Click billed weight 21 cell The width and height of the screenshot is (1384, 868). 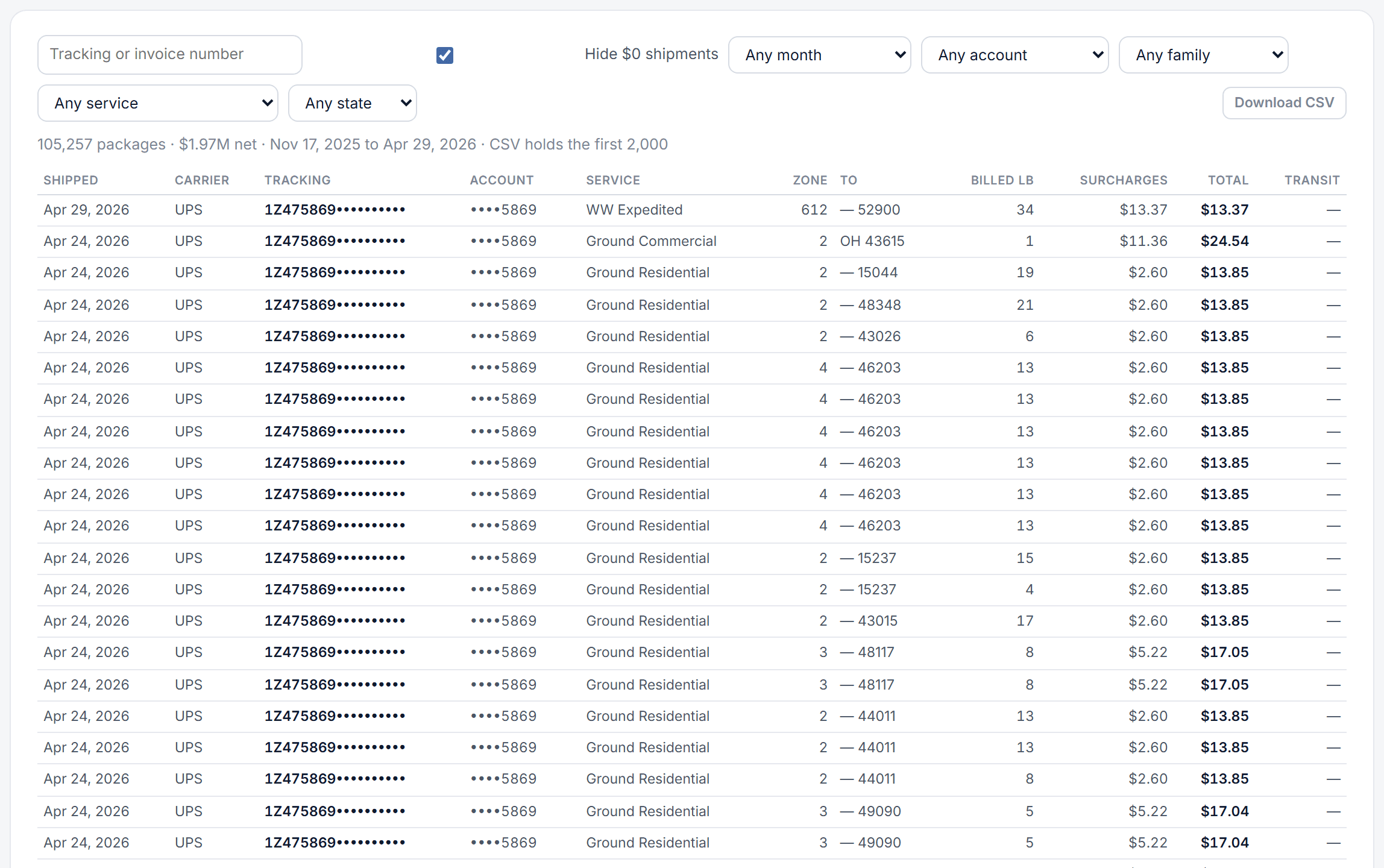click(1025, 305)
